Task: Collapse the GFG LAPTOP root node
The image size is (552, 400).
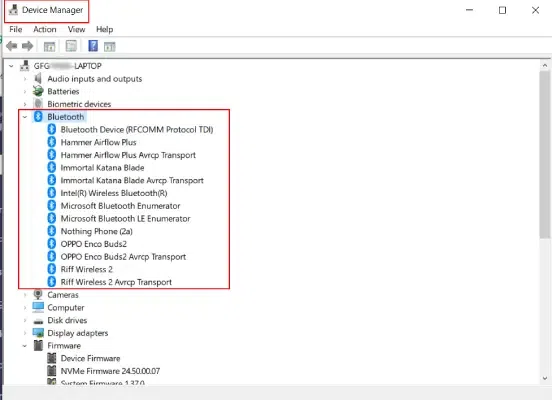Action: [x=11, y=66]
